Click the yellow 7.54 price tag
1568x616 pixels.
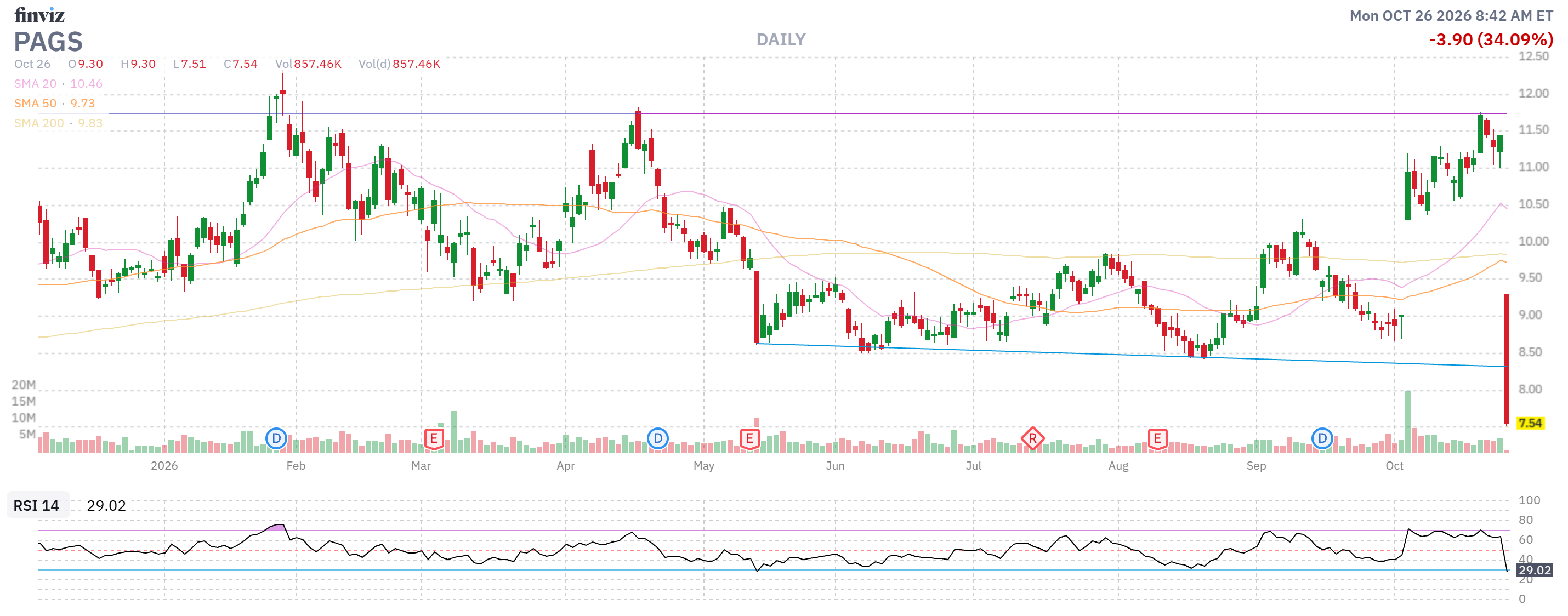coord(1530,423)
